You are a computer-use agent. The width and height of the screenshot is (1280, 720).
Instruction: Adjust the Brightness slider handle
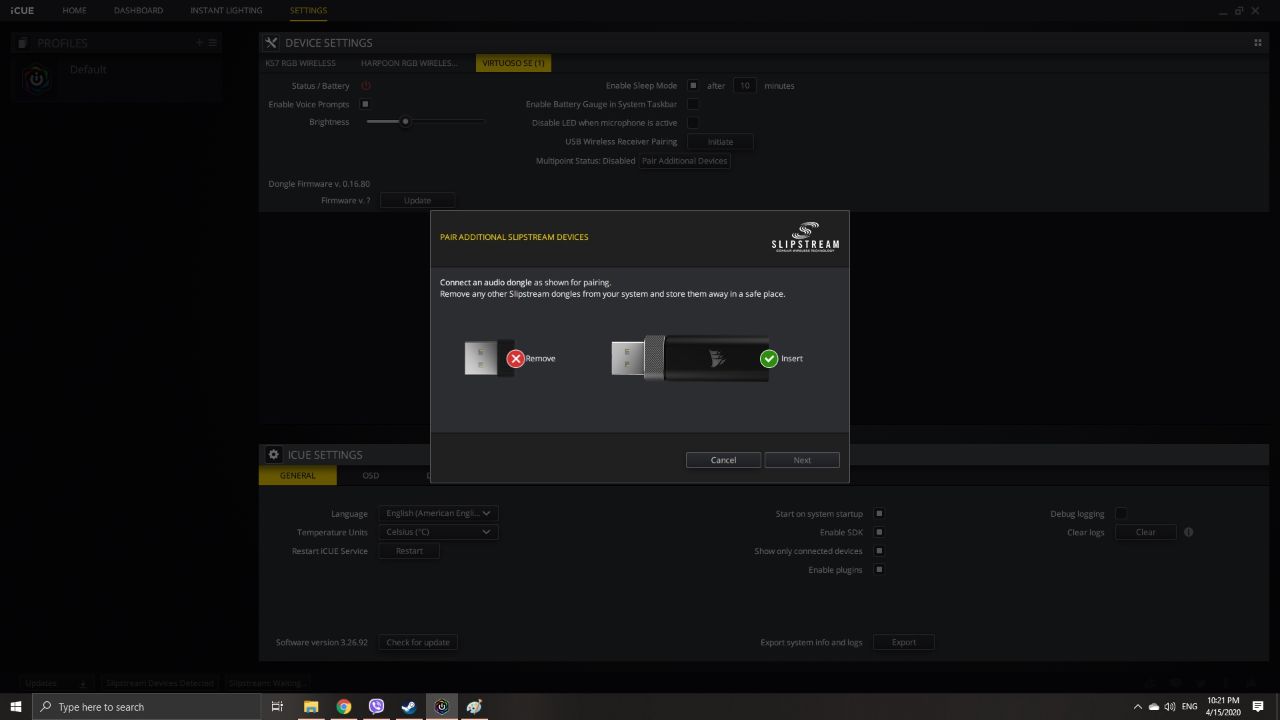pyautogui.click(x=405, y=122)
